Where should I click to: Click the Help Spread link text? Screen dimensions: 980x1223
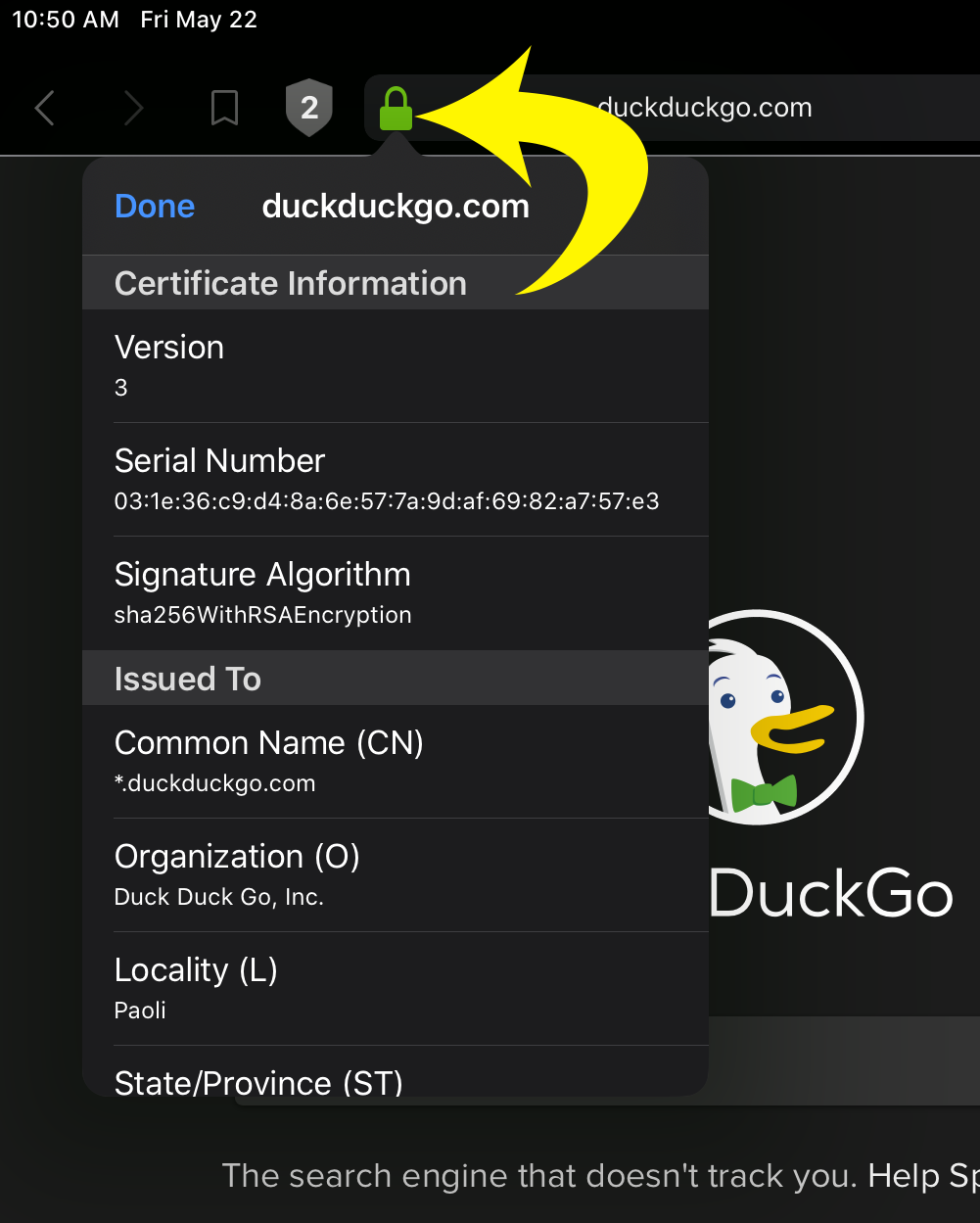click(x=923, y=1175)
